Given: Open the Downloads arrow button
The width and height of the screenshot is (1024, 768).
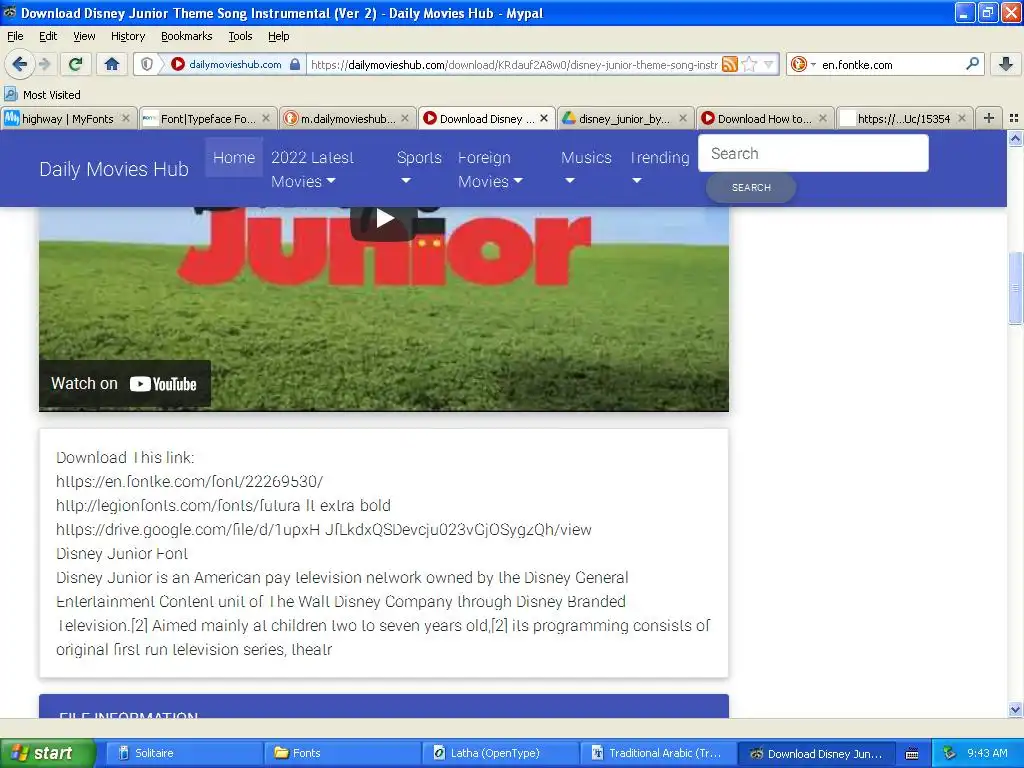Looking at the screenshot, I should (1006, 64).
